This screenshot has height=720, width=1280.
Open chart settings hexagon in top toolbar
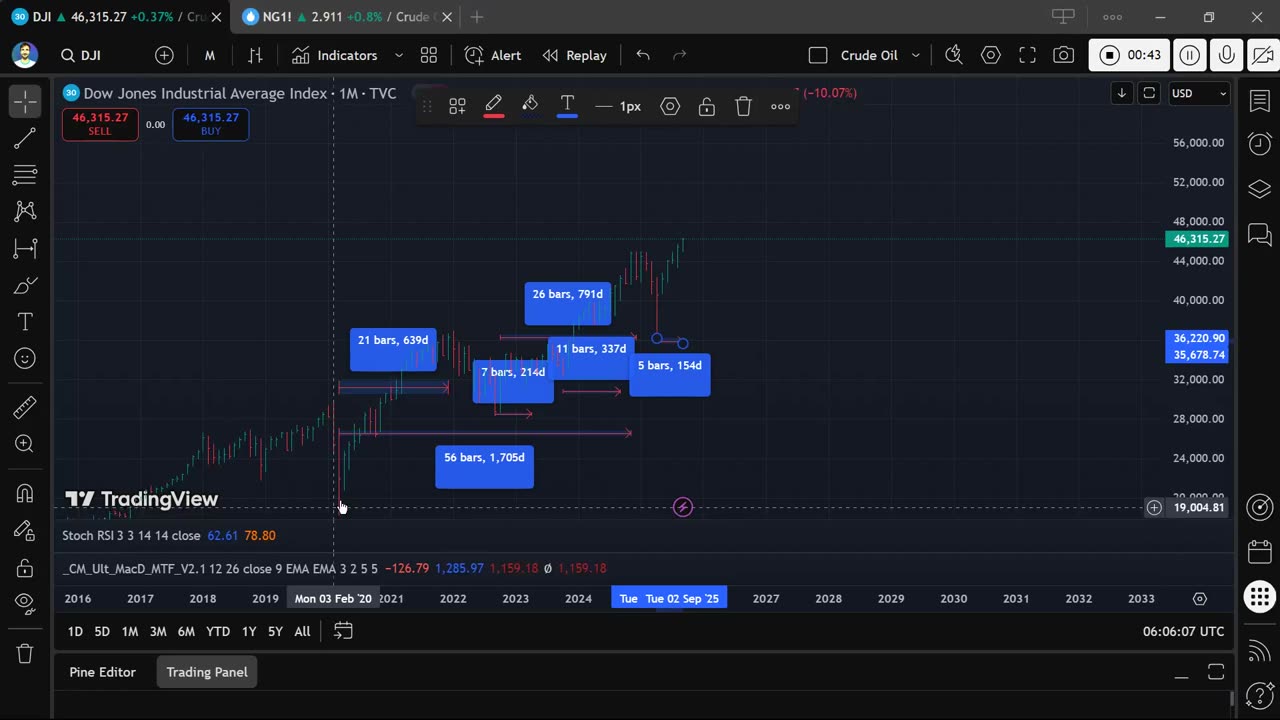pos(991,55)
